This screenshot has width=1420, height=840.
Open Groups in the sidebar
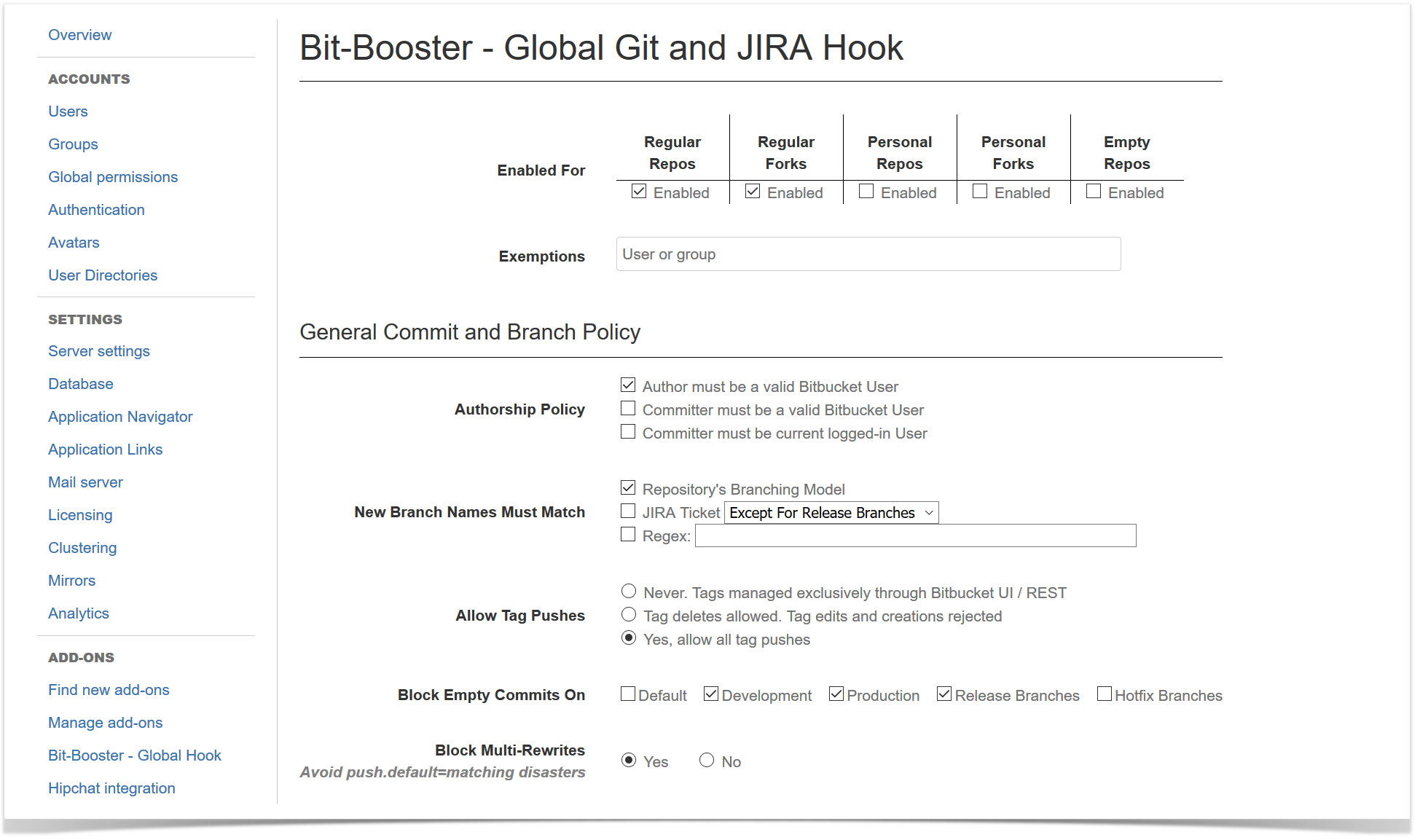[x=73, y=144]
